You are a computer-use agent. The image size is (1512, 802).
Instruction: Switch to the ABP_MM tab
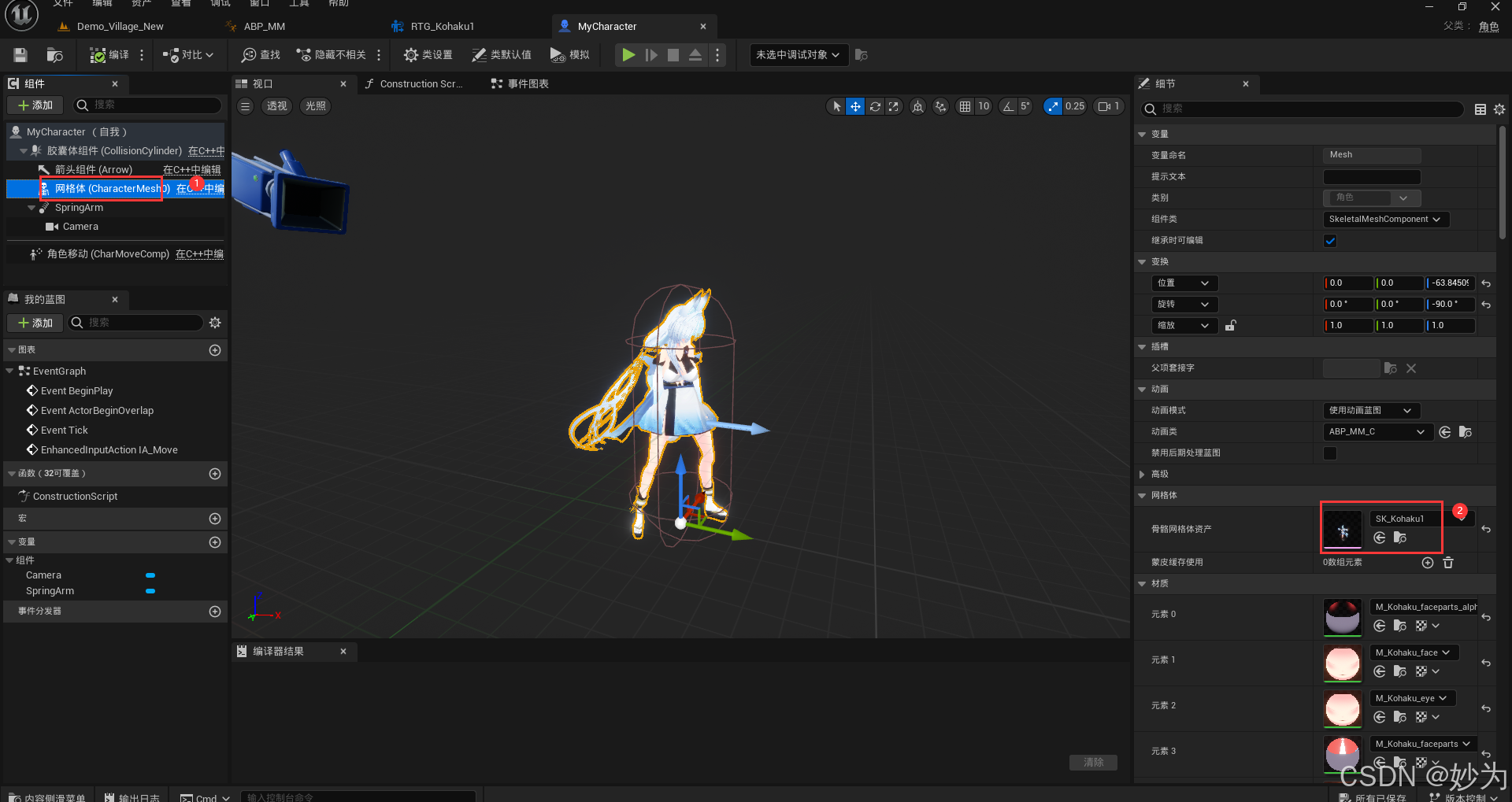click(265, 27)
